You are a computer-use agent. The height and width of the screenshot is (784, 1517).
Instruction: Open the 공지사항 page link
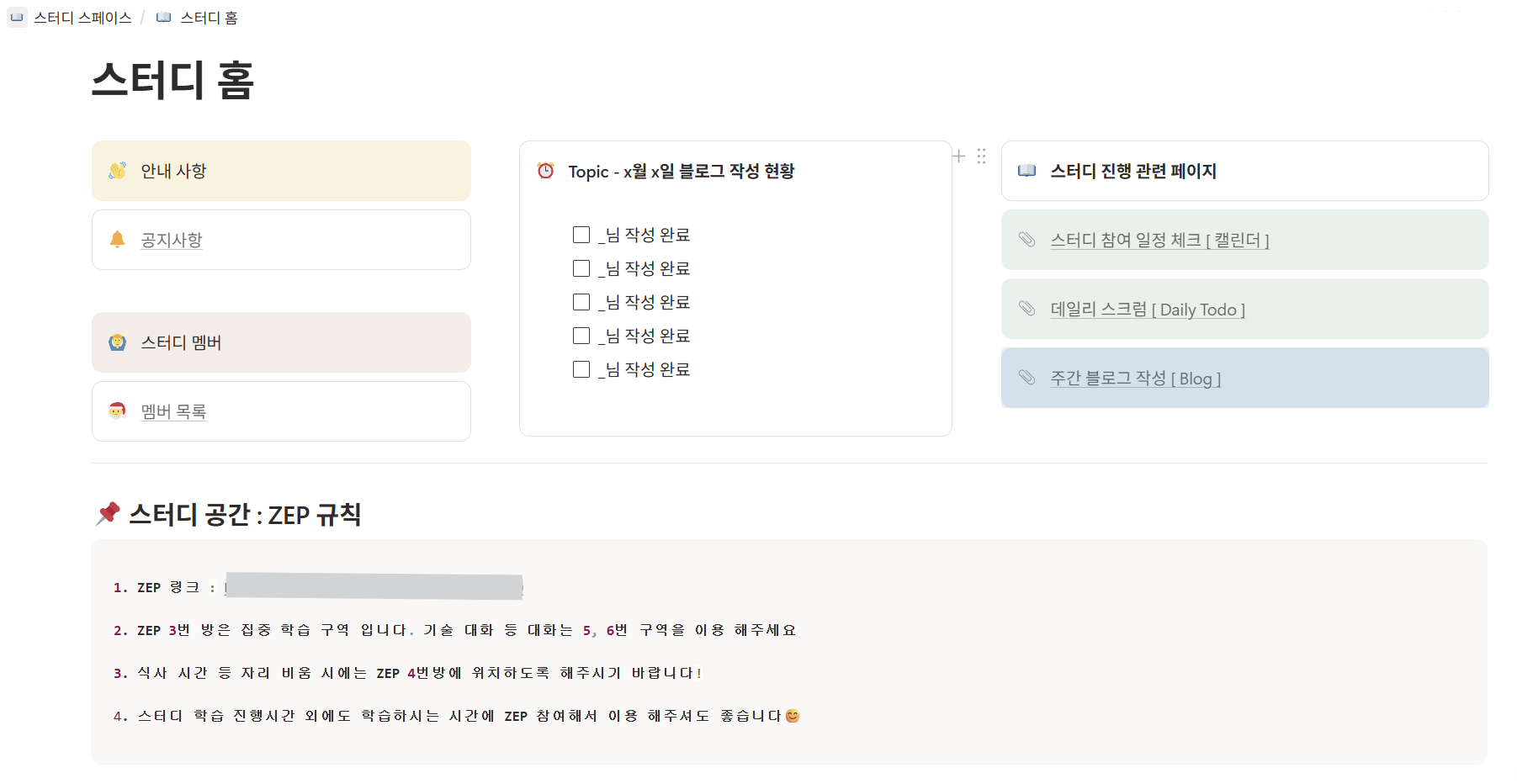point(172,240)
